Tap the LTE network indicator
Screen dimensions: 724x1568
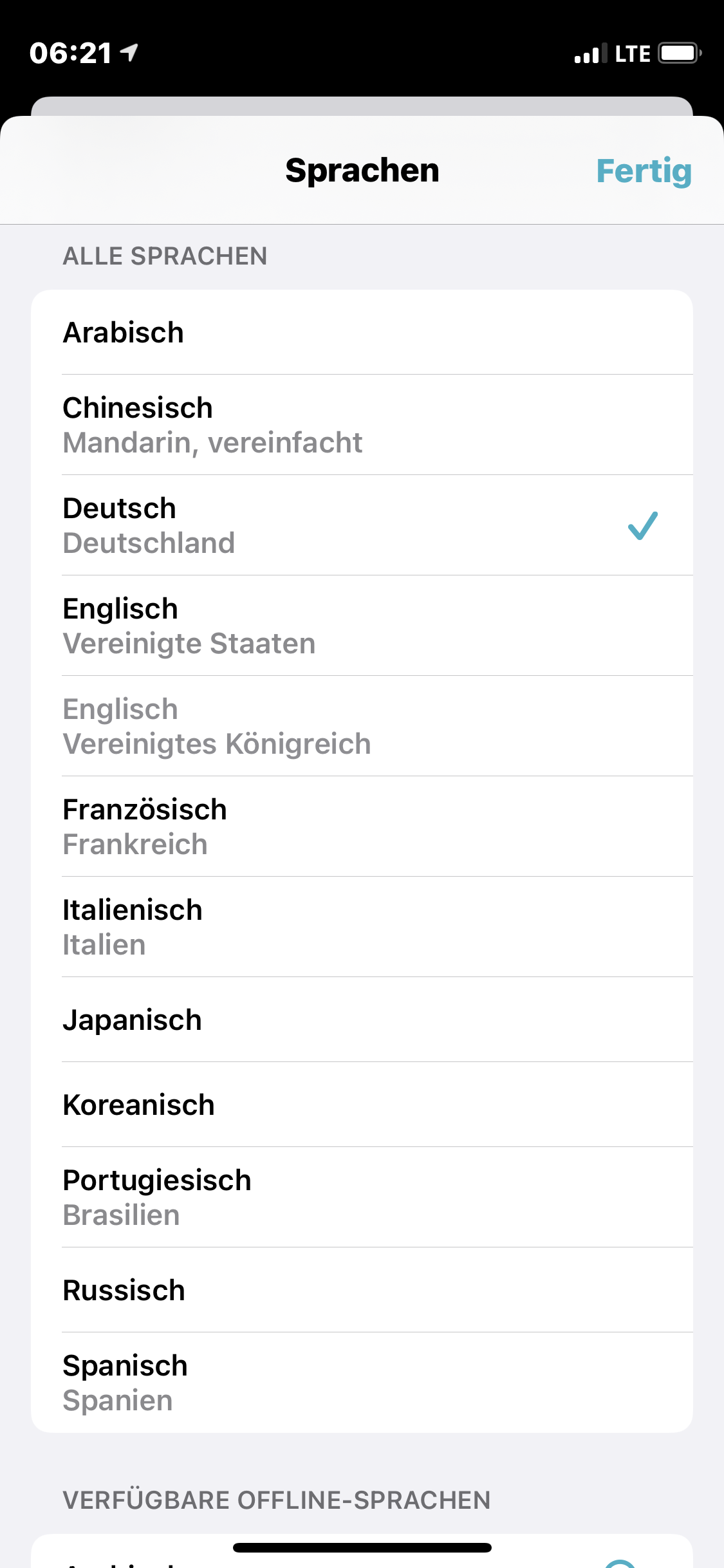point(633,53)
